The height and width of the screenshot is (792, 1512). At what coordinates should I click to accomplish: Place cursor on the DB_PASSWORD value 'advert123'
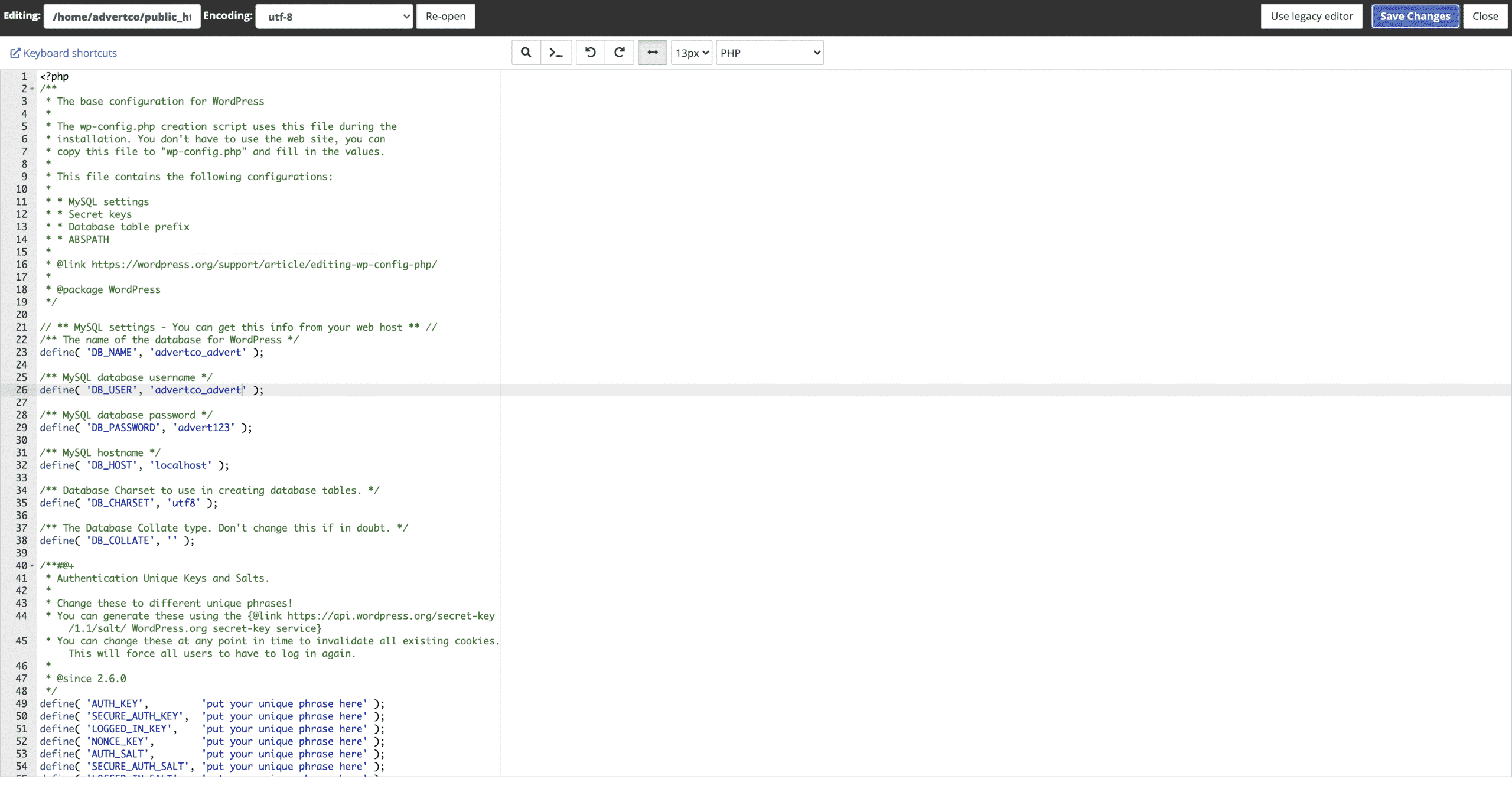206,428
